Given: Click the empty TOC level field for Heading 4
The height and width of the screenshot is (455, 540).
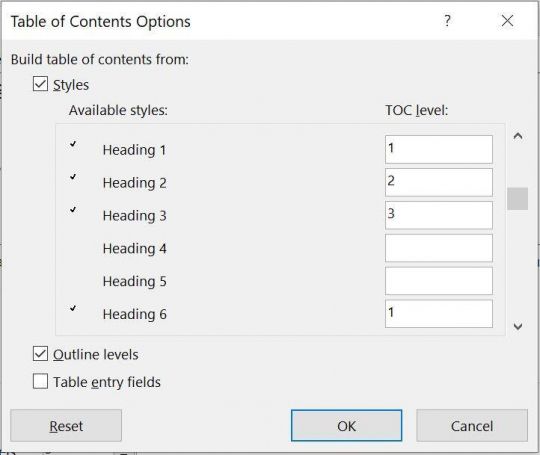Looking at the screenshot, I should (439, 248).
